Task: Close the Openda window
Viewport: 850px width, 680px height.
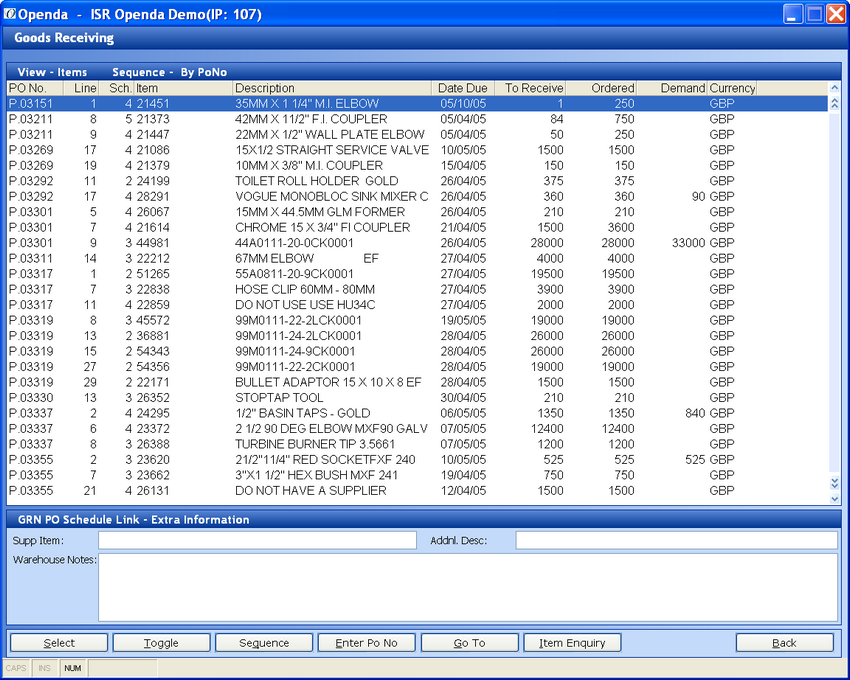Action: pos(835,14)
